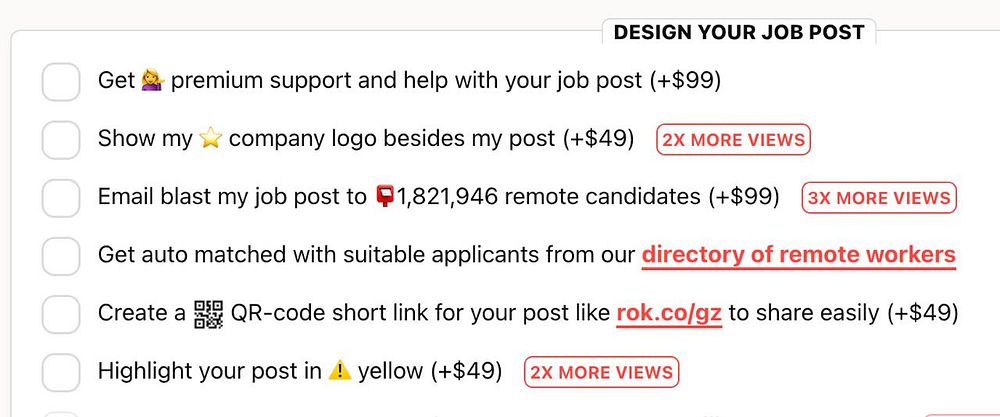Click 2X MORE VIEWS badge beside yellow highlight
The height and width of the screenshot is (417, 1000).
[601, 372]
